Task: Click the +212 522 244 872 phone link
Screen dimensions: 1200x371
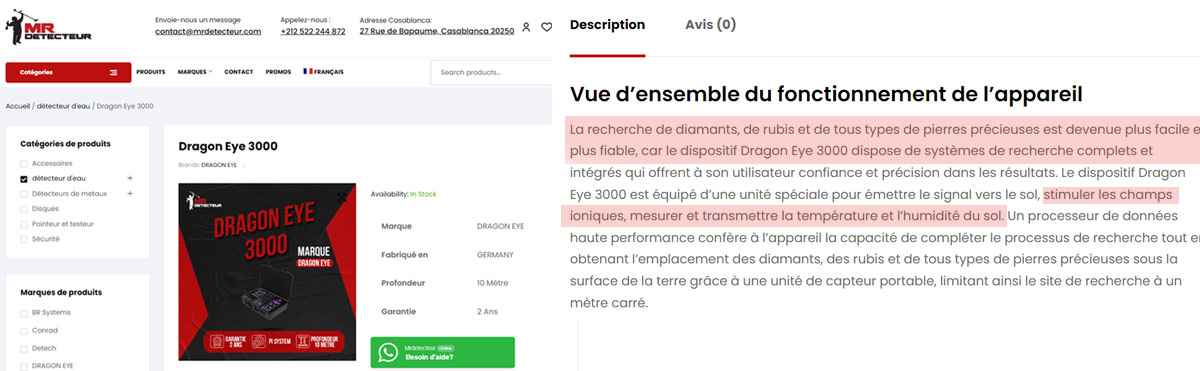Action: coord(313,31)
